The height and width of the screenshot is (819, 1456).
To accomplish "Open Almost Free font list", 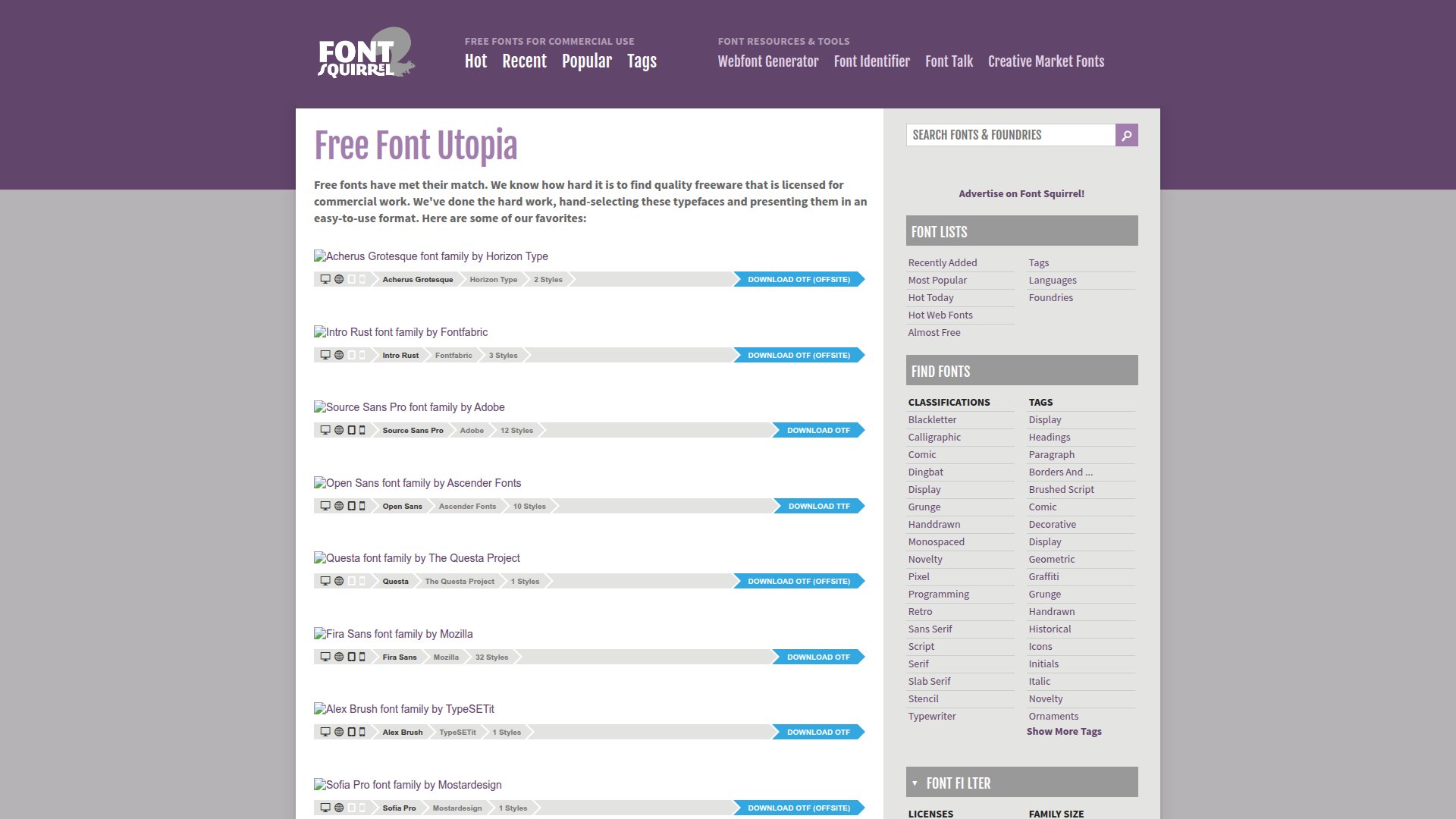I will (934, 332).
